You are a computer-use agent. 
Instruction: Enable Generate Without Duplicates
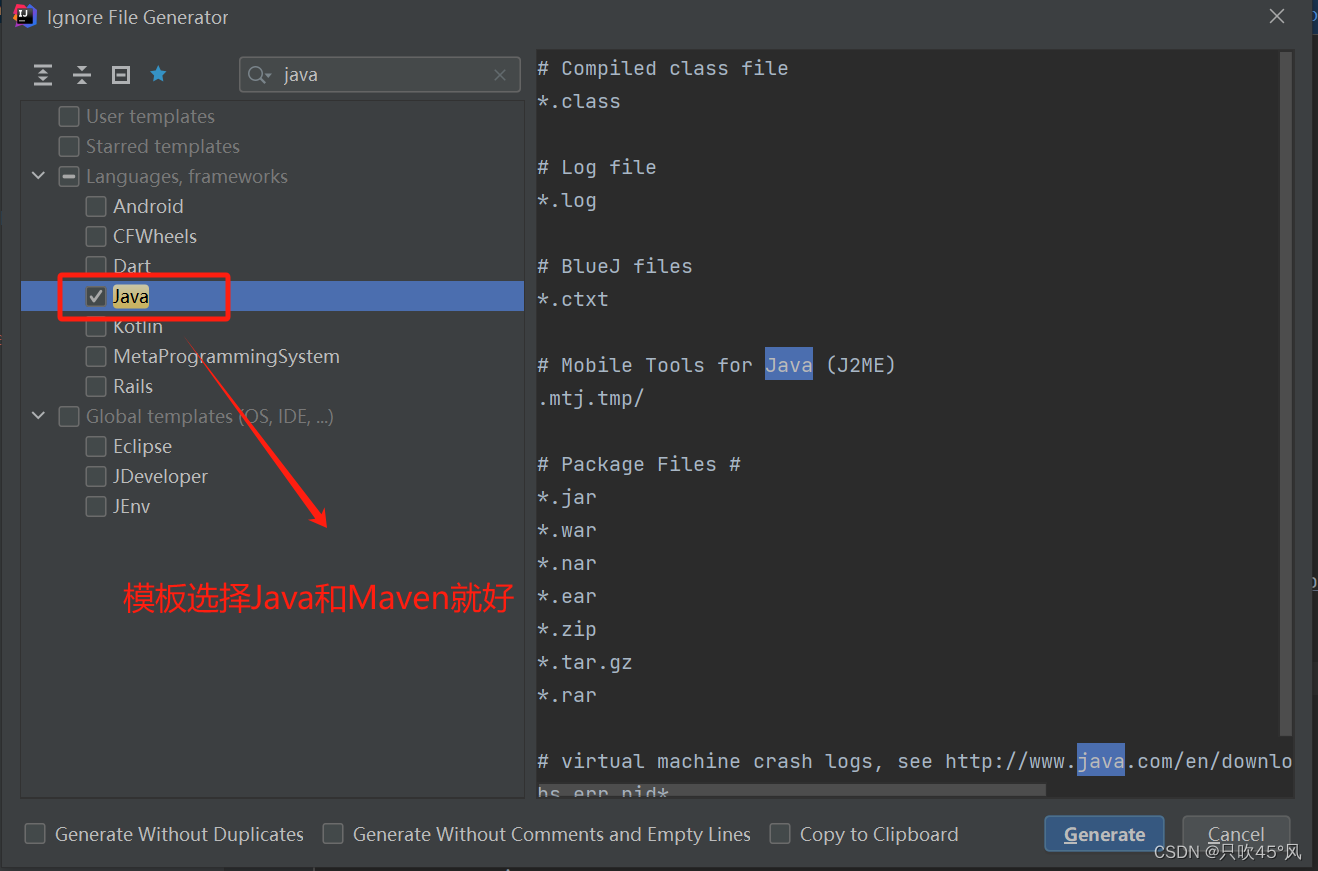(35, 834)
